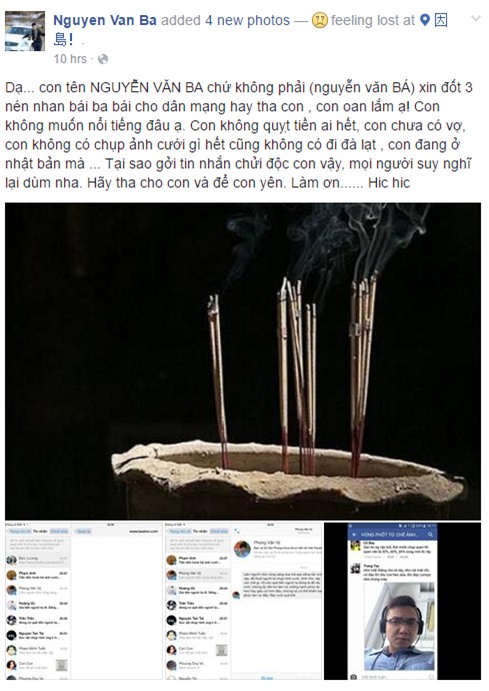
Task: Click the feeling lost emoji icon
Action: coord(319,20)
